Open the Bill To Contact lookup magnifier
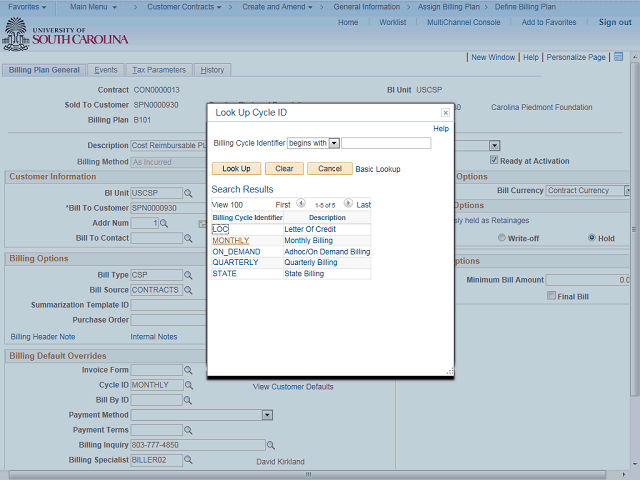Image resolution: width=640 pixels, height=480 pixels. pyautogui.click(x=188, y=238)
